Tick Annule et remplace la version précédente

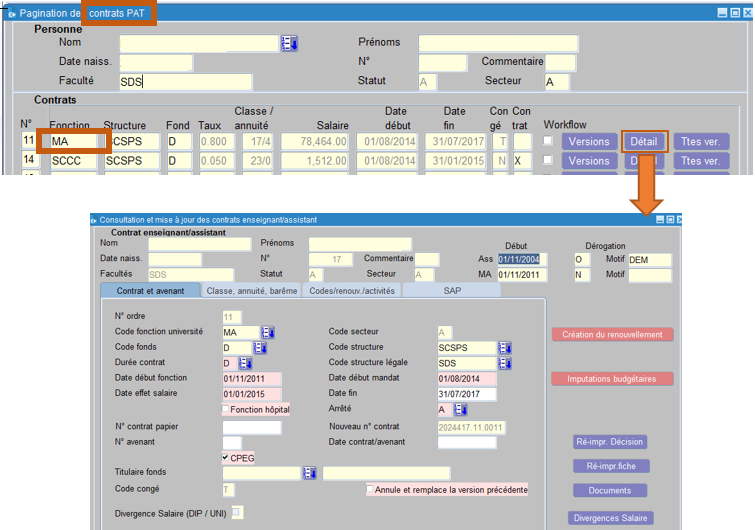pyautogui.click(x=370, y=489)
